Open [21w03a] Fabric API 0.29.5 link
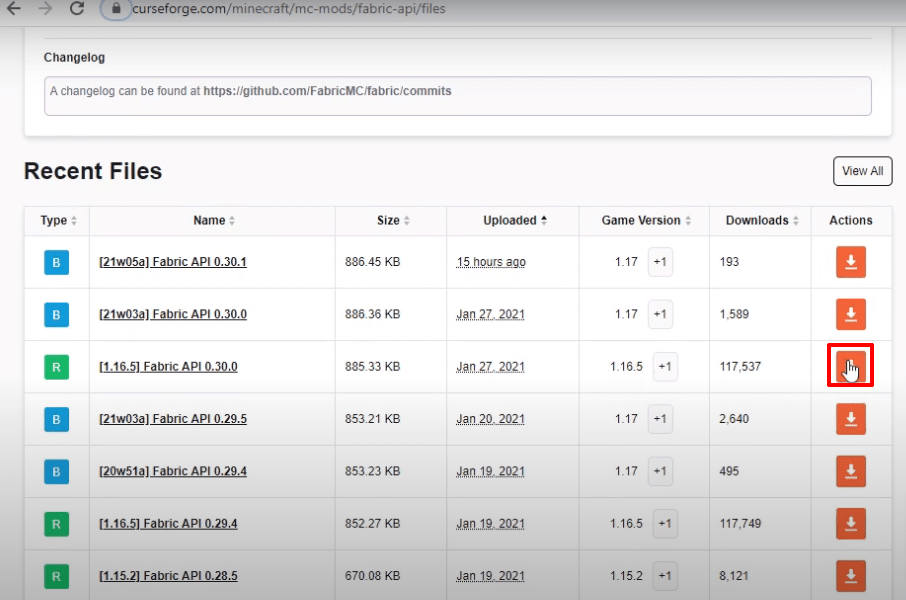The image size is (906, 600). (173, 419)
